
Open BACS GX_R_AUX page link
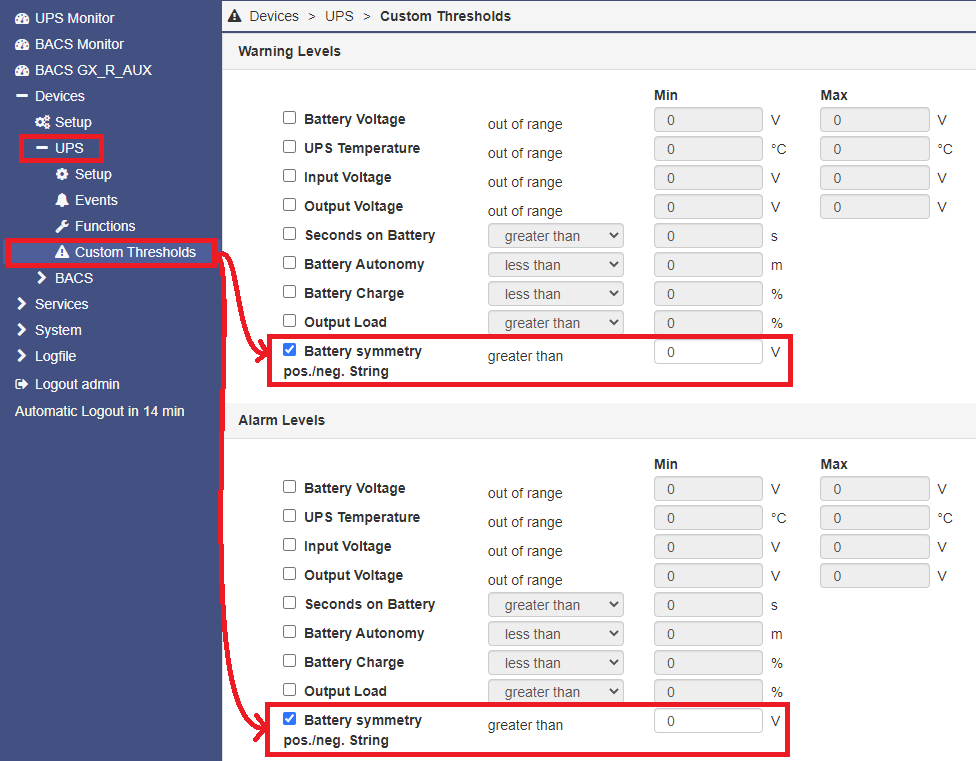(93, 70)
